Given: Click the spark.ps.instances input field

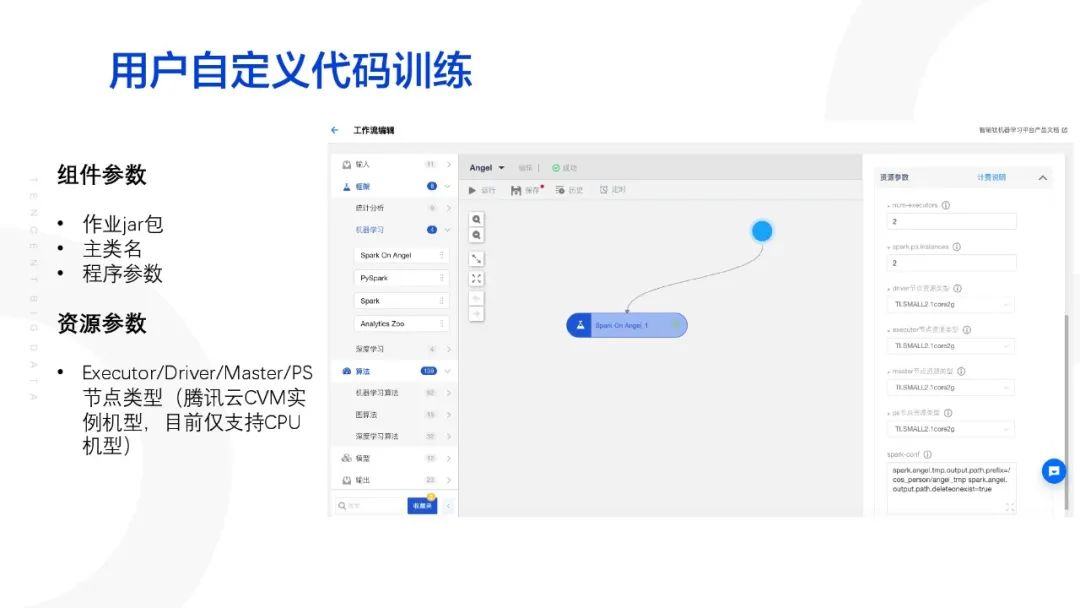Looking at the screenshot, I should [951, 263].
